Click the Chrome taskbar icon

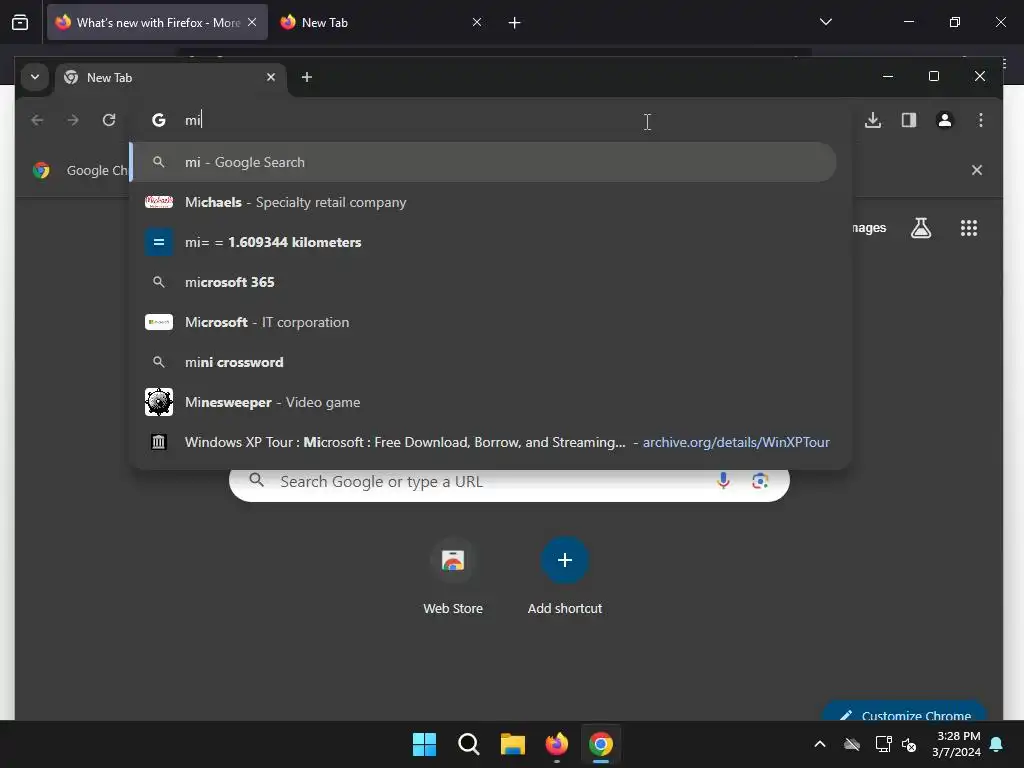[601, 744]
